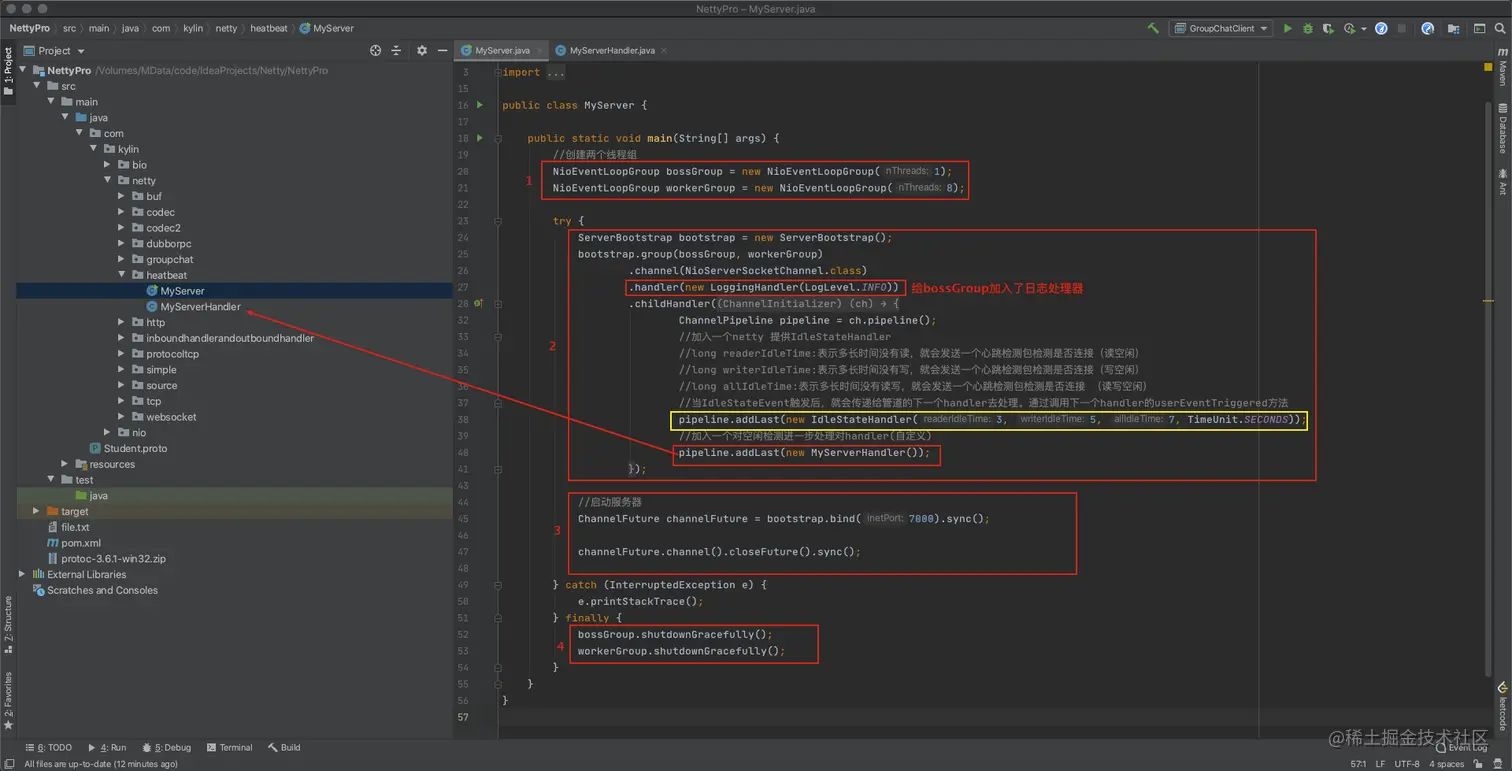The image size is (1512, 771).
Task: Open the Database tool window tab
Action: click(x=1502, y=128)
